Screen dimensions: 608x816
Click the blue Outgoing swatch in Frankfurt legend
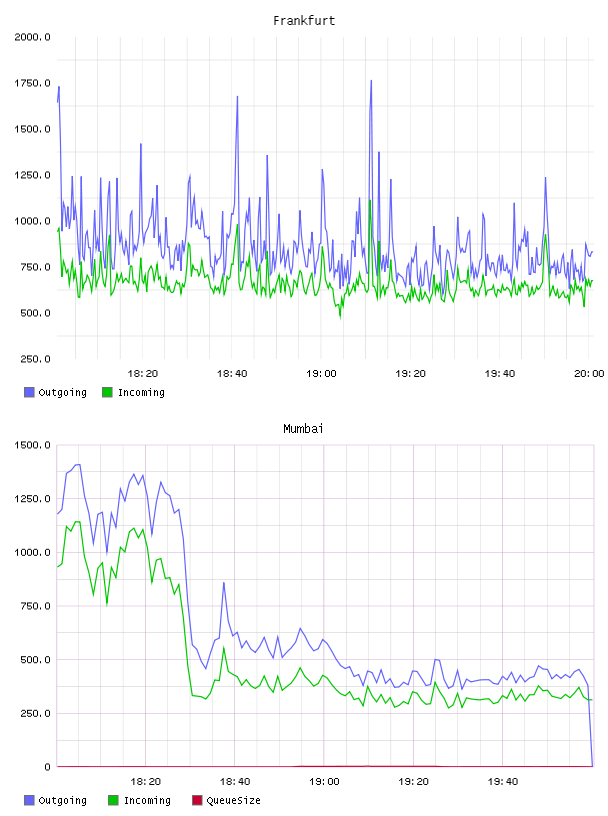point(29,392)
